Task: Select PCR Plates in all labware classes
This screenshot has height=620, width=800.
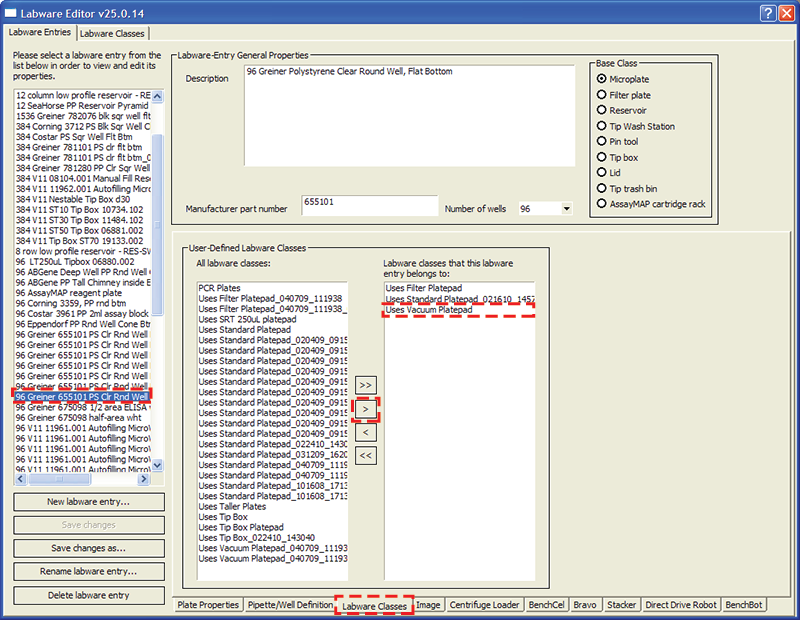Action: coord(222,287)
